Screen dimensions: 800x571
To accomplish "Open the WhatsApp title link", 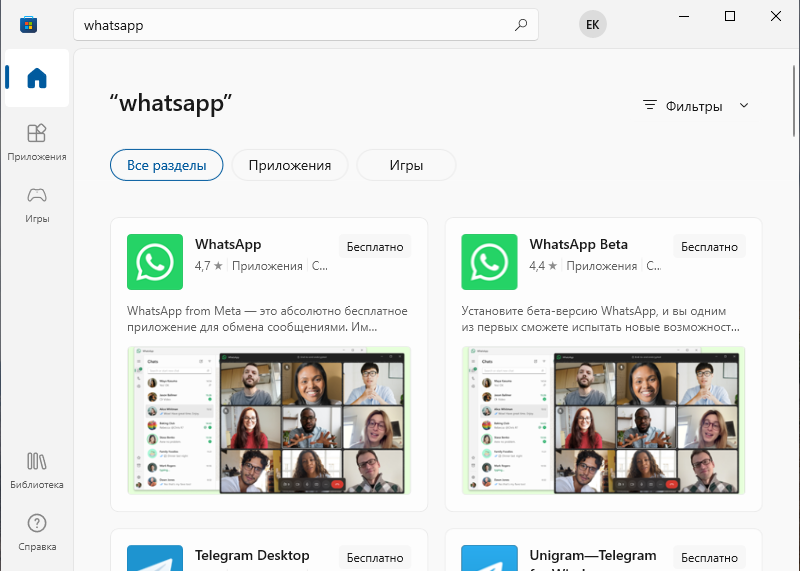I will 228,244.
